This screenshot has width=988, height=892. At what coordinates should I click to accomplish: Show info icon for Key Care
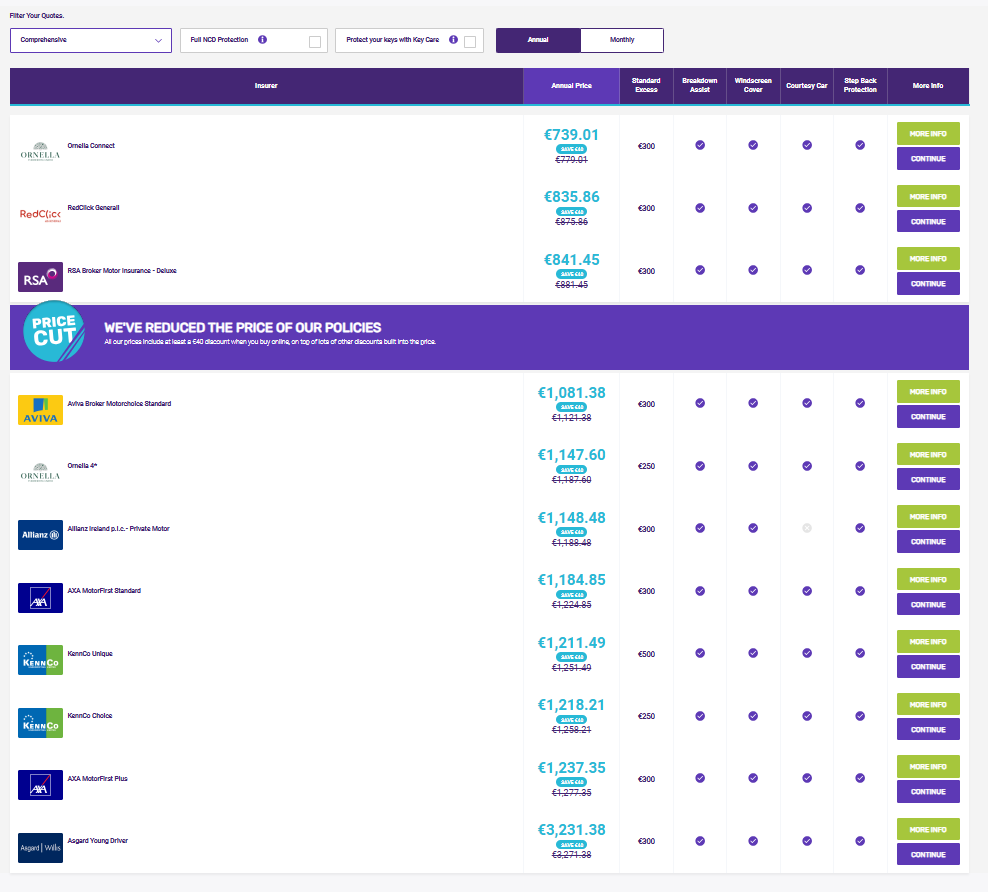(453, 40)
